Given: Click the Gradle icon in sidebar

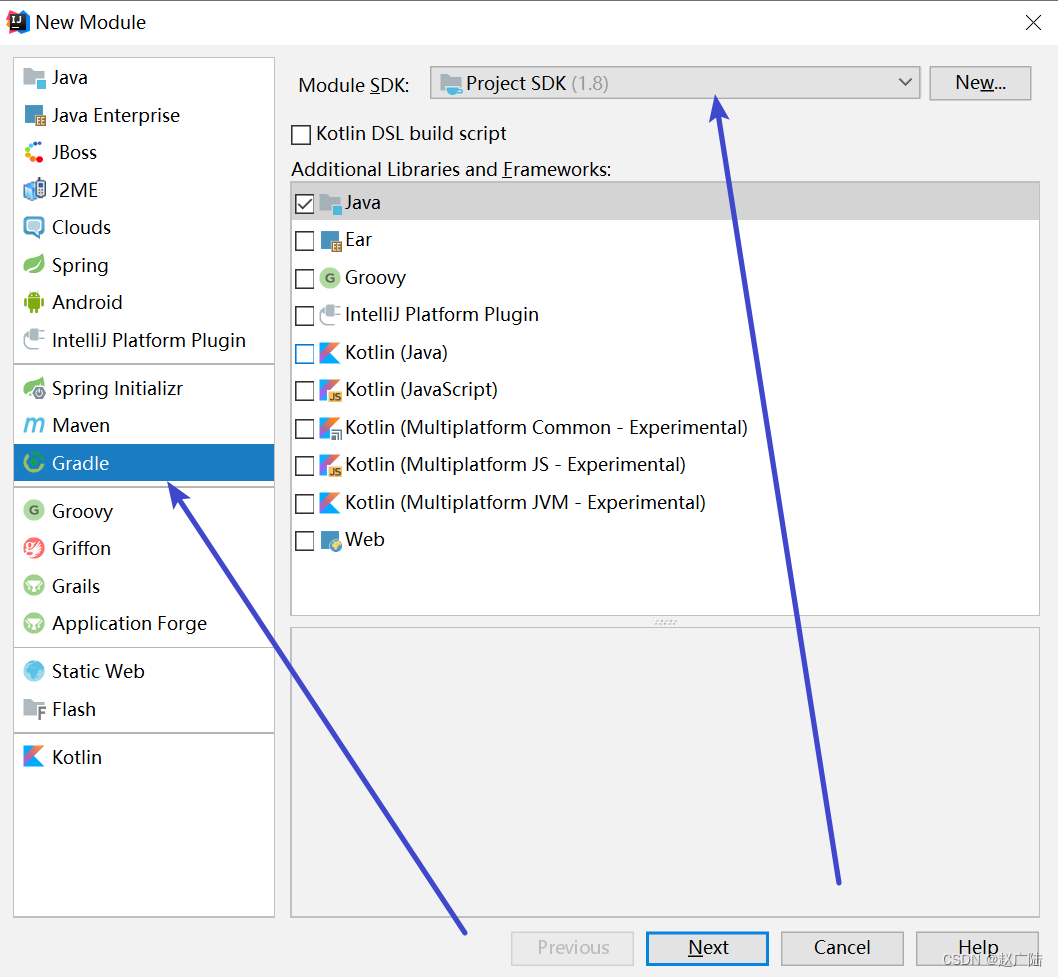Looking at the screenshot, I should 34,463.
